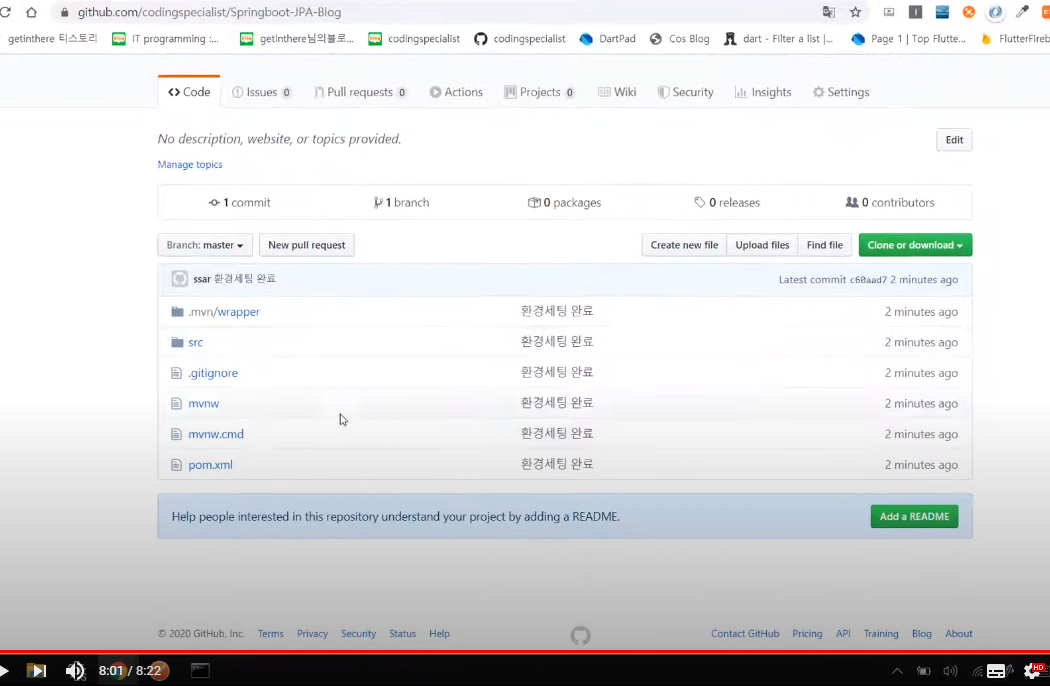
Task: Mute the video volume
Action: pyautogui.click(x=75, y=671)
